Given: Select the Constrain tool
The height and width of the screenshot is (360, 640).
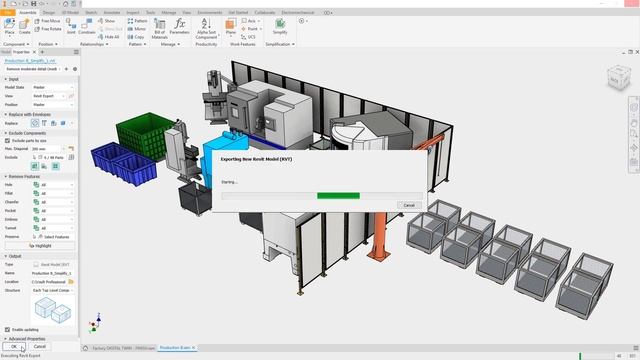Looking at the screenshot, I should tap(87, 26).
